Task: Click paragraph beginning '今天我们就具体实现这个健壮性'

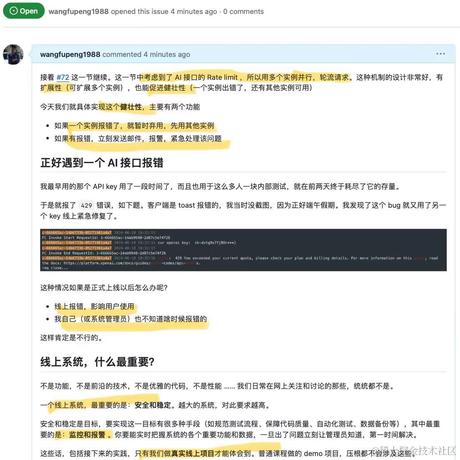Action: (x=120, y=107)
